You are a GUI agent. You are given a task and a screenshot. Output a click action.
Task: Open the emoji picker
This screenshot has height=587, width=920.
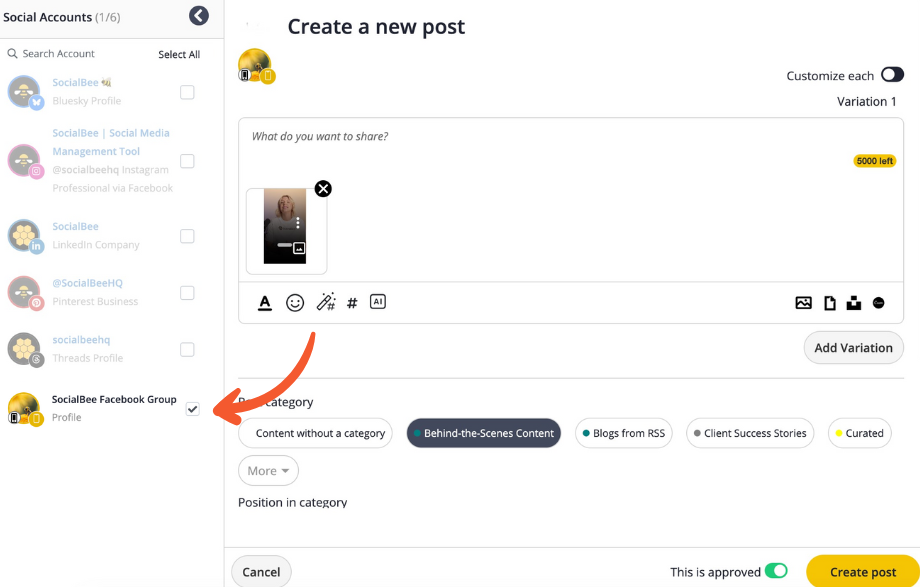tap(295, 302)
